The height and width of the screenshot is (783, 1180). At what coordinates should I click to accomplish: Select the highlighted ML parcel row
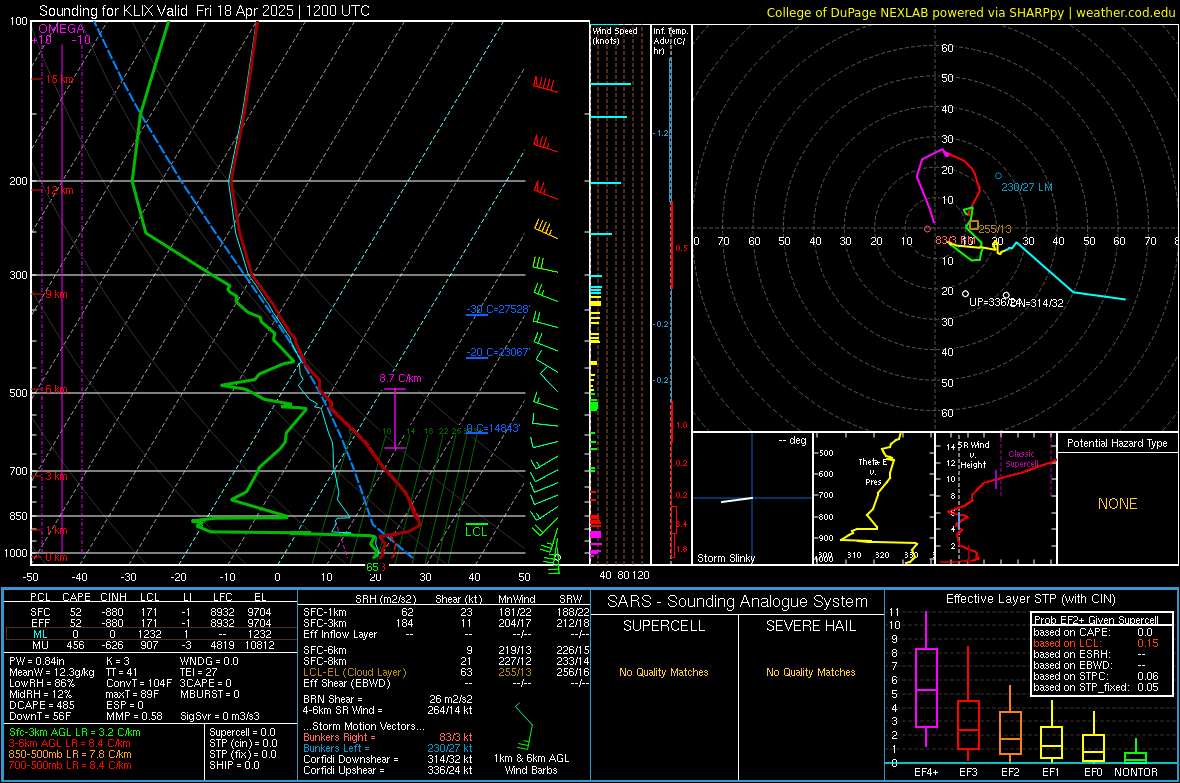pos(151,634)
